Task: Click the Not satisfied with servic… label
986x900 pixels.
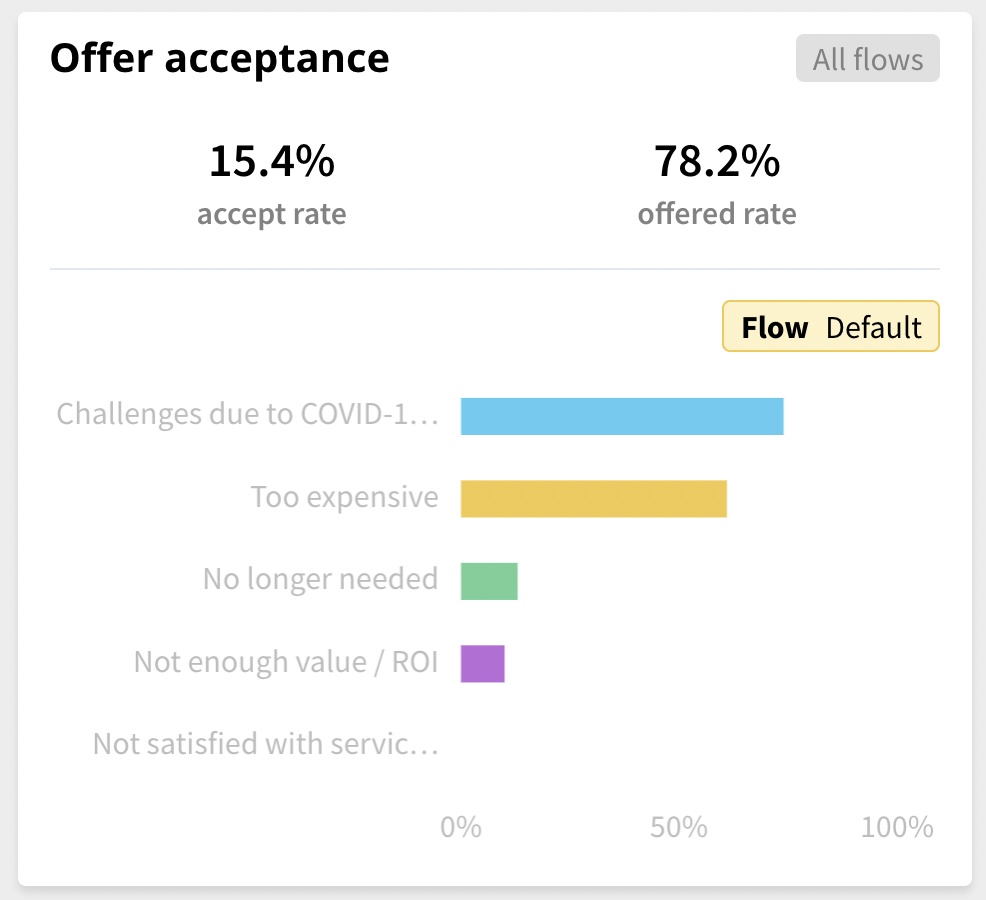Action: [266, 744]
